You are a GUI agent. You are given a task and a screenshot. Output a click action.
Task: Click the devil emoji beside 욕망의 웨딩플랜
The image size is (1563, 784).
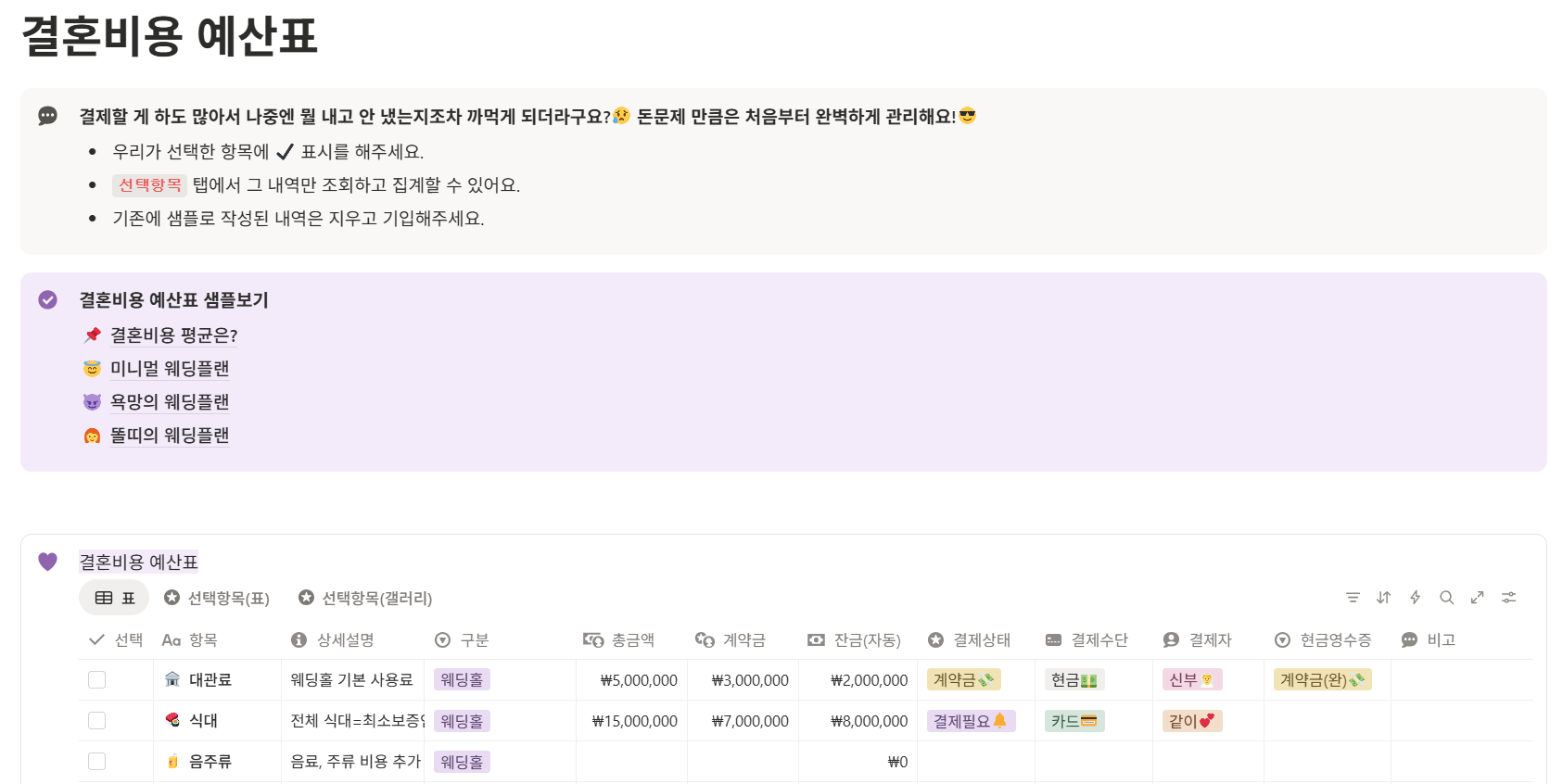point(92,401)
